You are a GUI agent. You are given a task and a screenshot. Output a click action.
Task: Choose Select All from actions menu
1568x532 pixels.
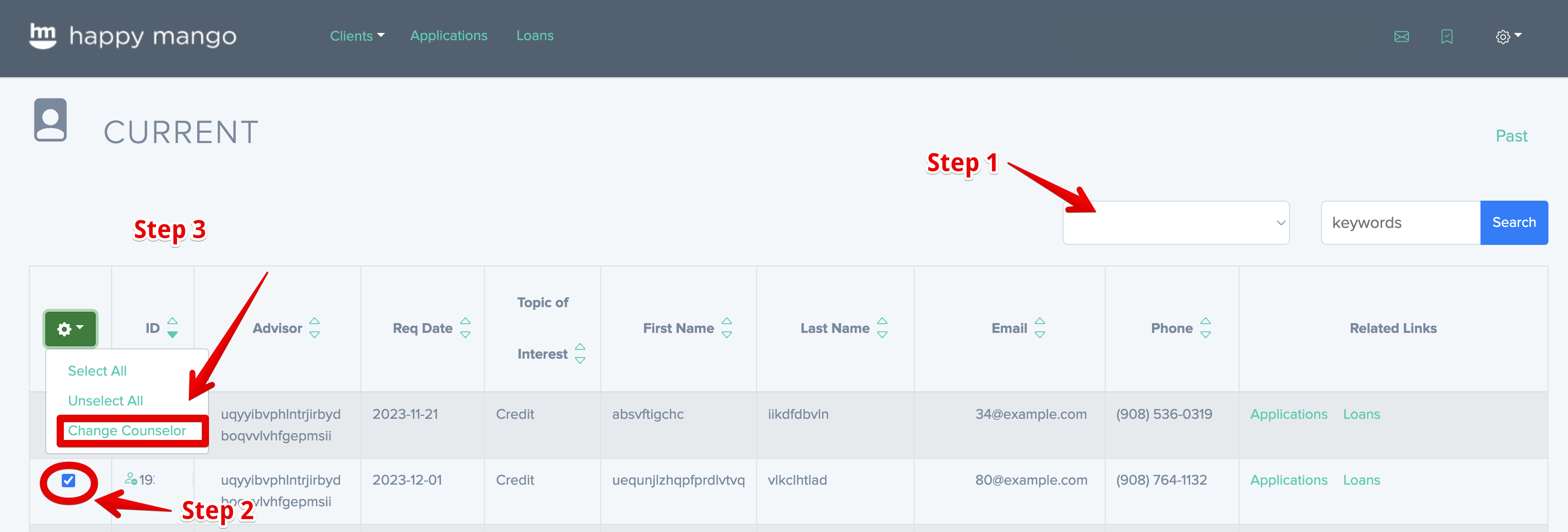[97, 370]
